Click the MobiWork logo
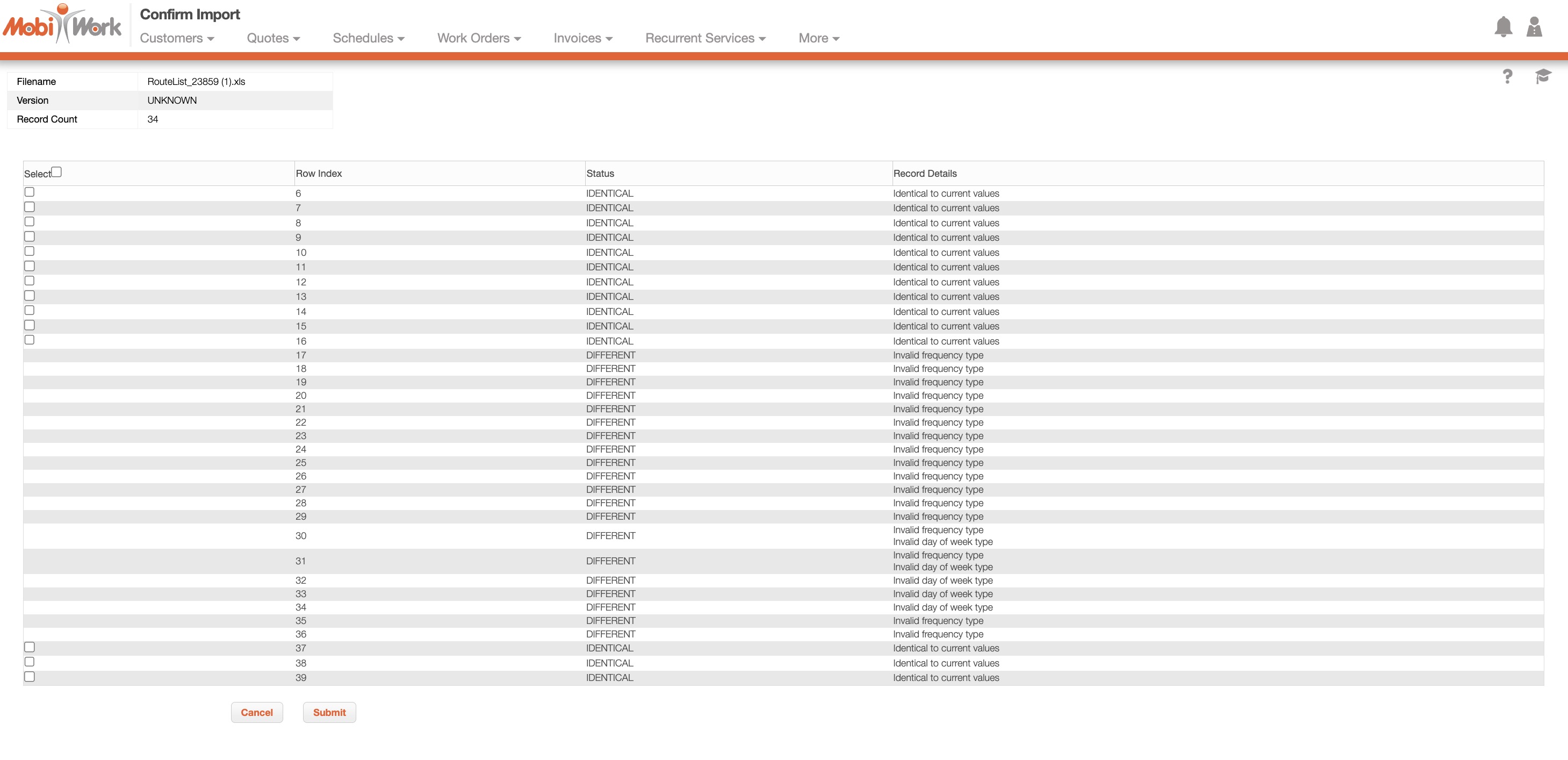 tap(62, 24)
